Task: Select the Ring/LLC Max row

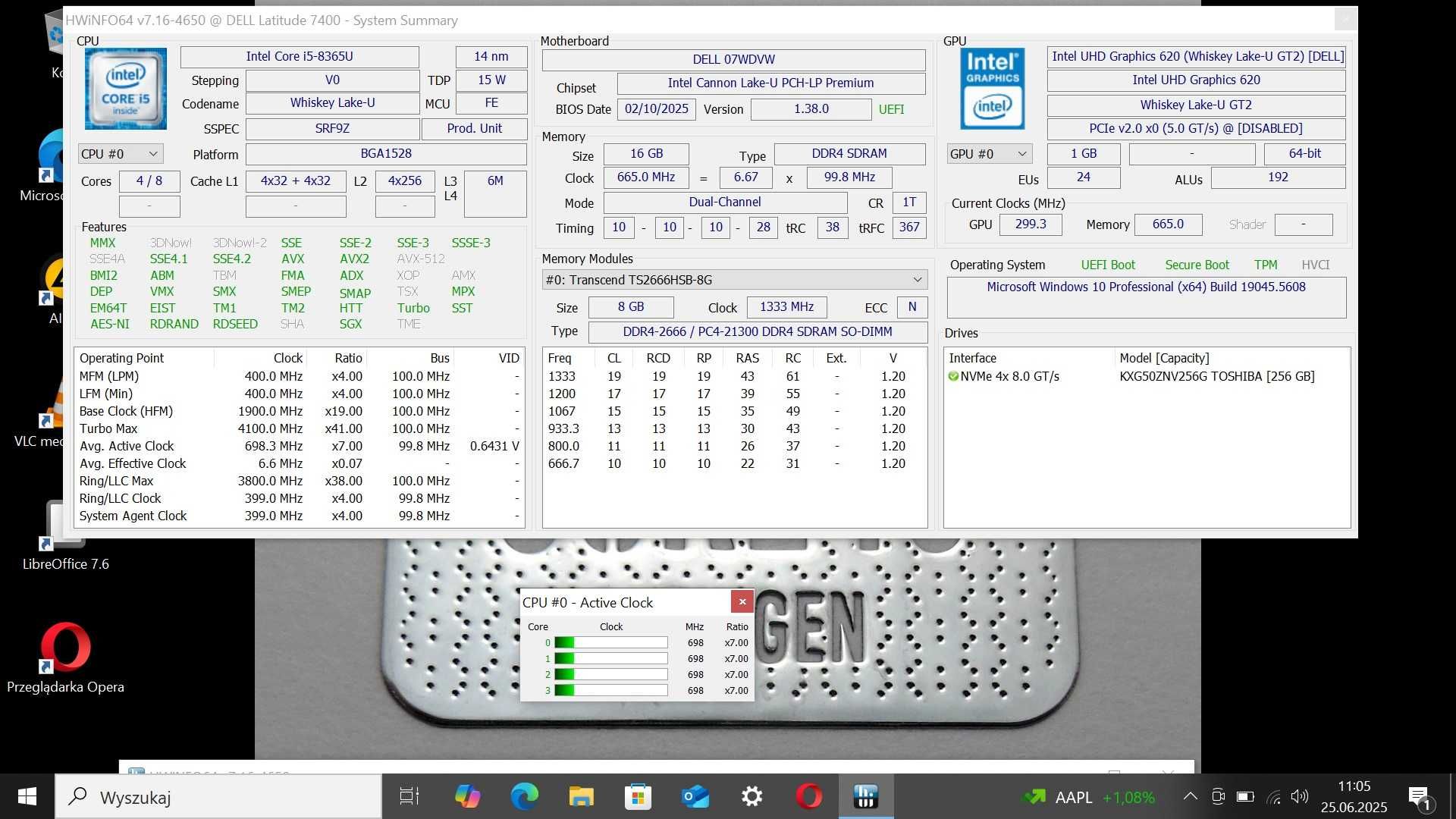Action: (x=299, y=481)
